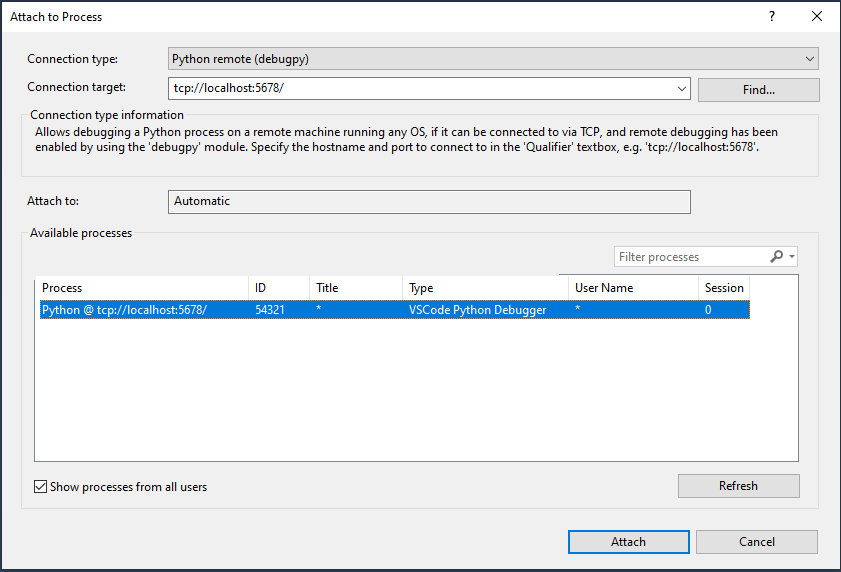The image size is (841, 572).
Task: Click the VSCode Python Debugger type cell
Action: 477,310
